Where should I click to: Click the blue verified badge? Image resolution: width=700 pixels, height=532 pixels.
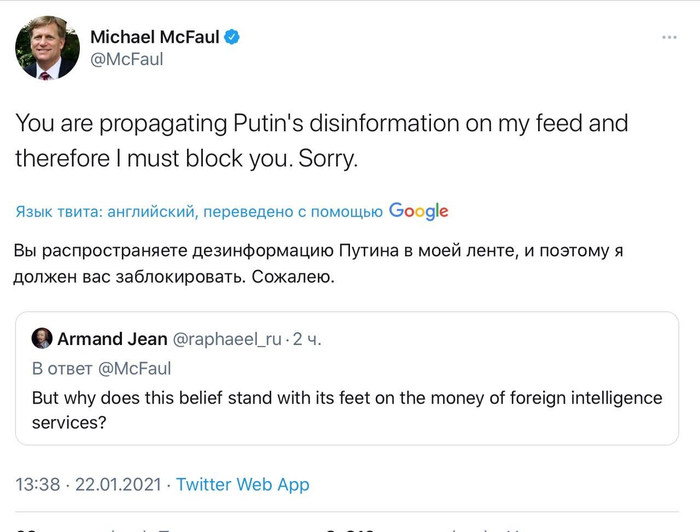point(232,38)
